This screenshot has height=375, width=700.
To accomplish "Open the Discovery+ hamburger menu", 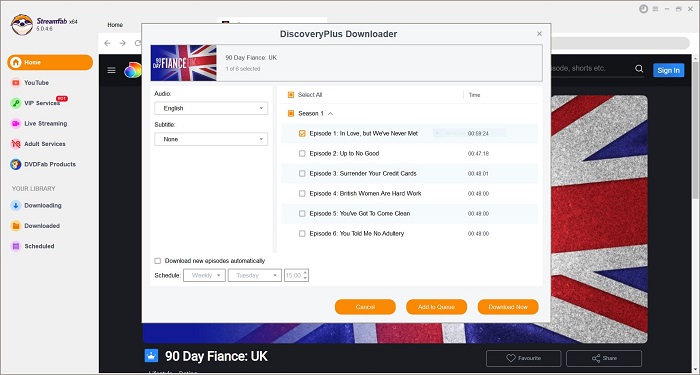I will (x=112, y=70).
